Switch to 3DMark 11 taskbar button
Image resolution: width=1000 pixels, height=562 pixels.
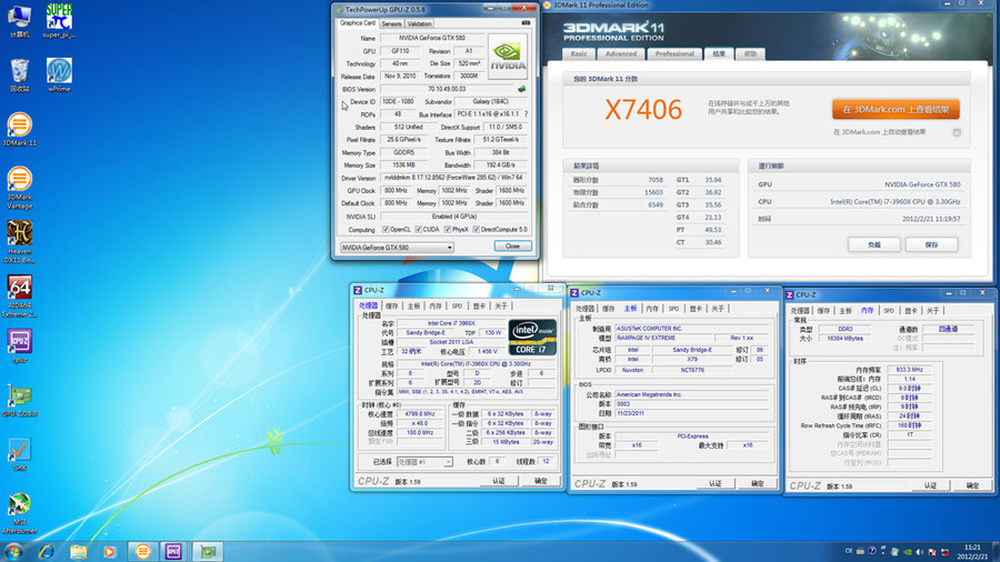click(142, 551)
